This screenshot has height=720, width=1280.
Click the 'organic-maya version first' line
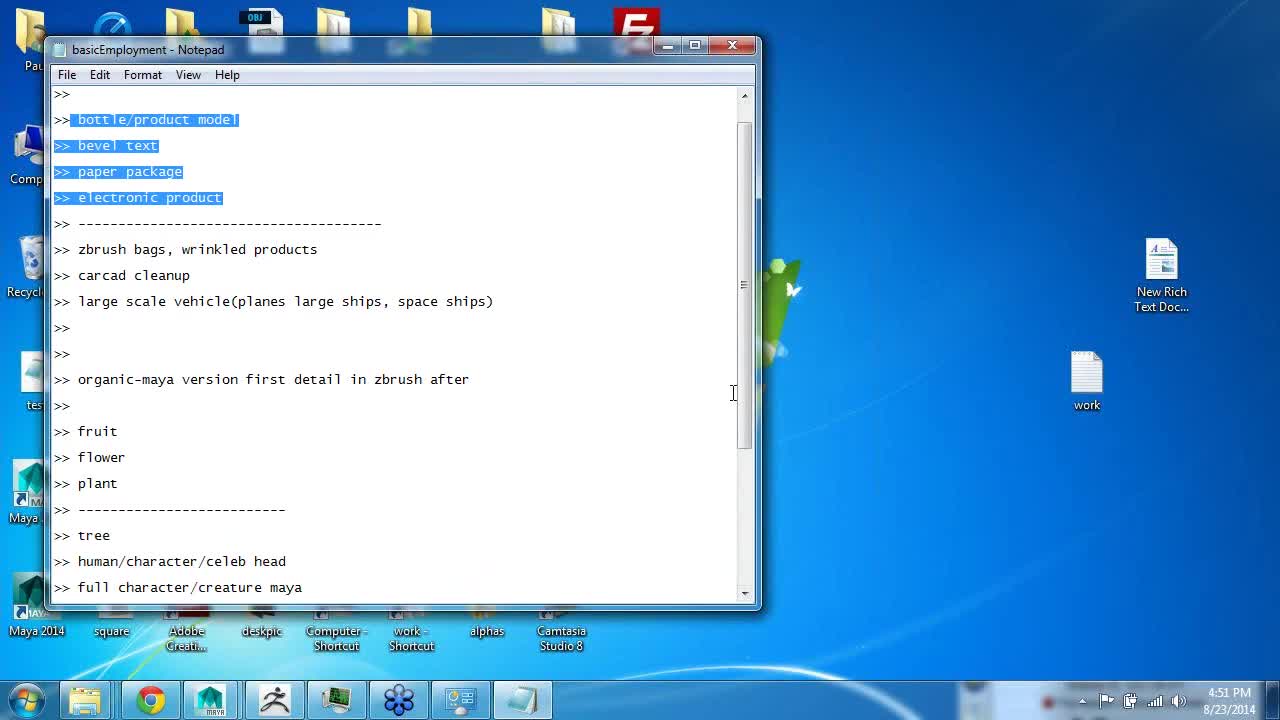(273, 380)
